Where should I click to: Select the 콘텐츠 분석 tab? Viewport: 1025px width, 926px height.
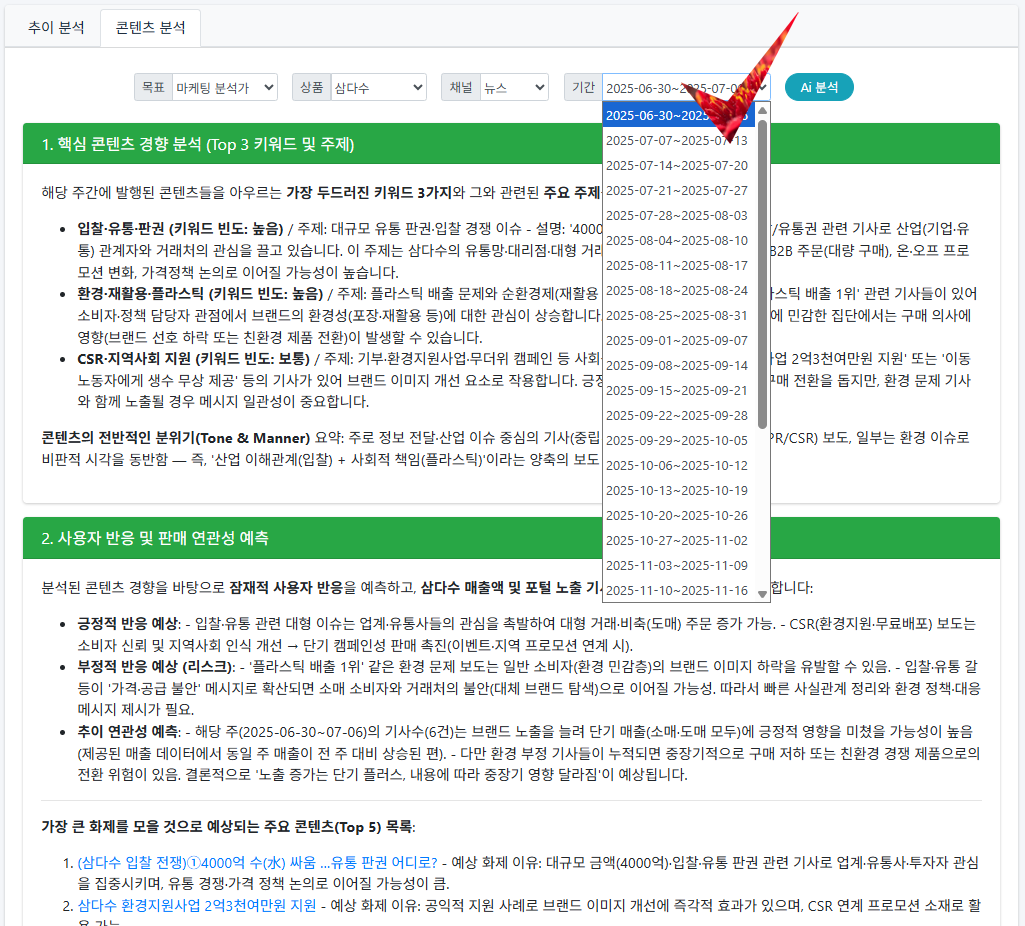click(150, 28)
